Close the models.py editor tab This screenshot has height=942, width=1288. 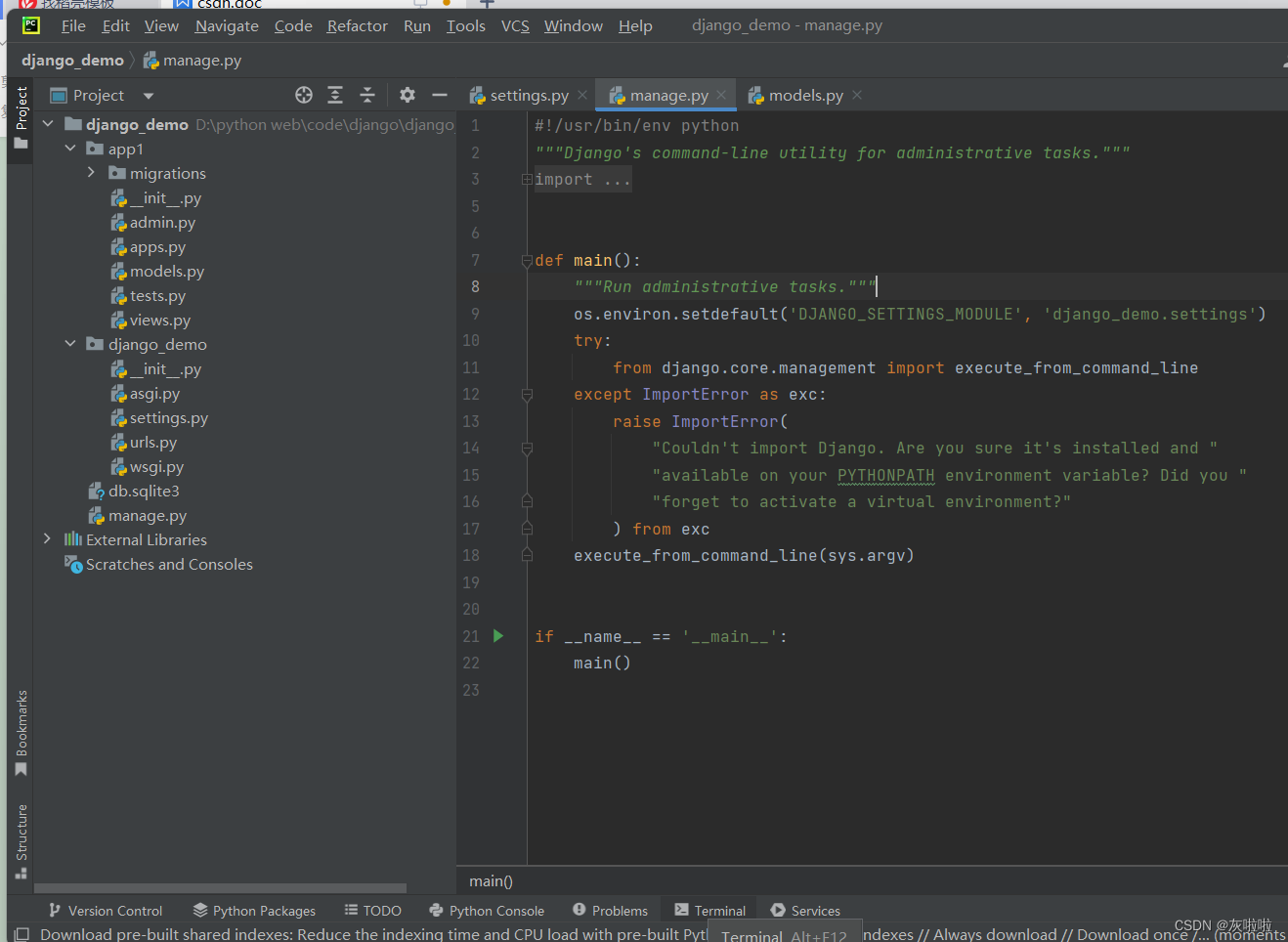click(x=857, y=95)
